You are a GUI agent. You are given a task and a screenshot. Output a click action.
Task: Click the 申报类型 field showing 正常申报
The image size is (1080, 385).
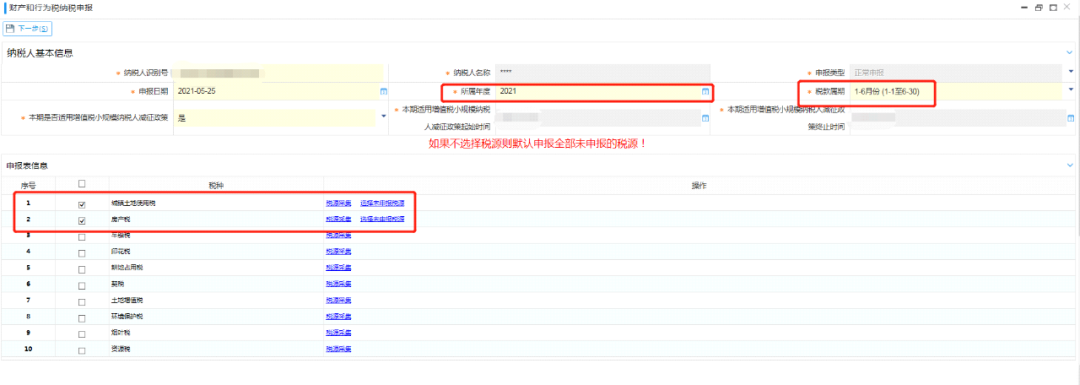(956, 72)
